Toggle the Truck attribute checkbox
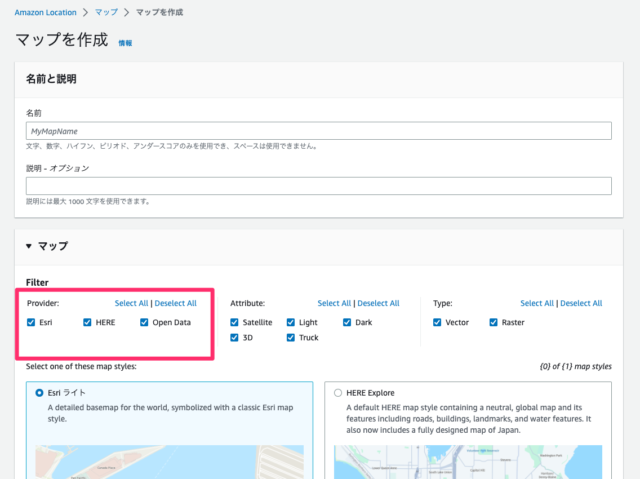This screenshot has width=640, height=479. coord(291,337)
